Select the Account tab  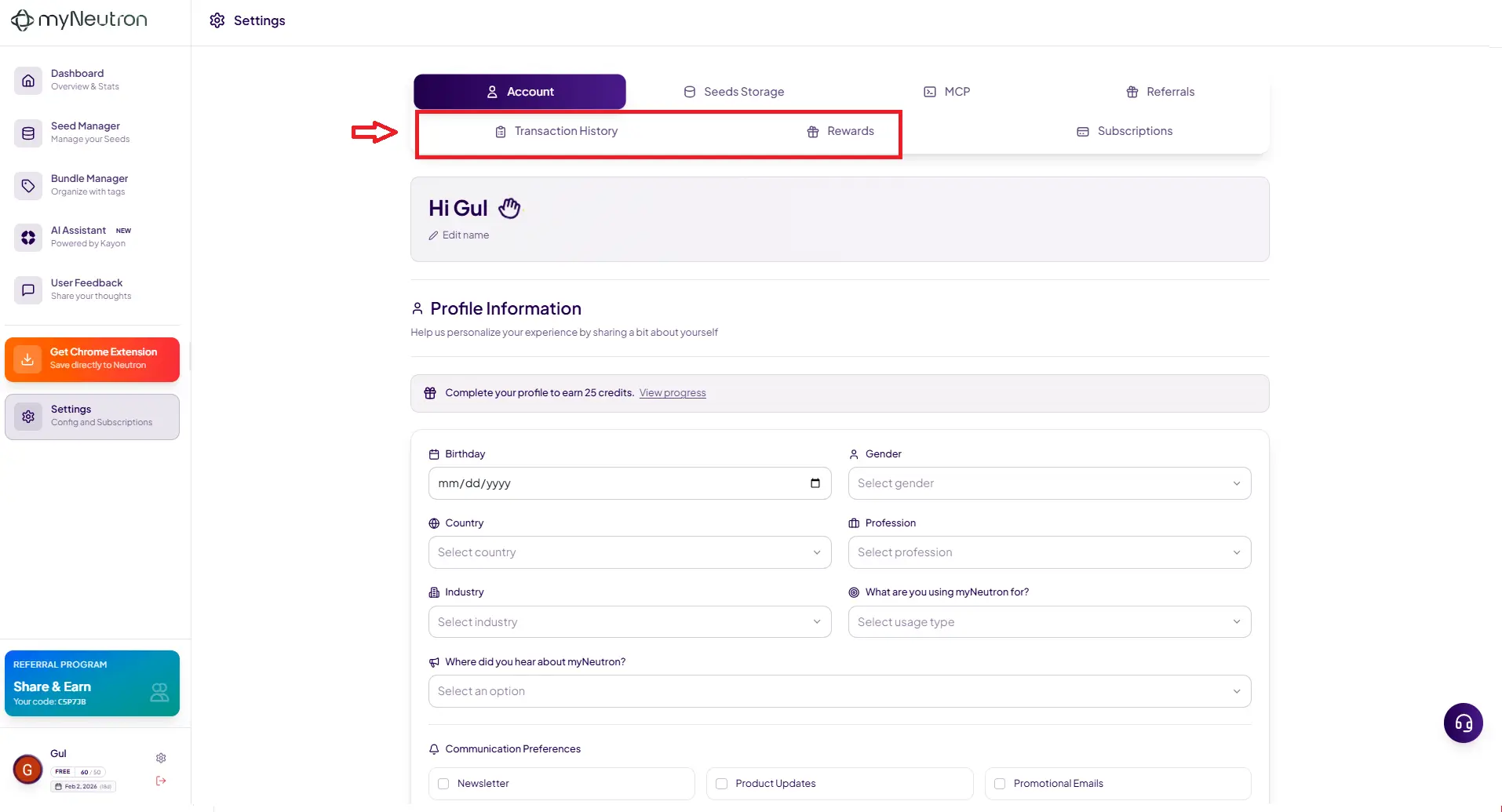pyautogui.click(x=520, y=92)
